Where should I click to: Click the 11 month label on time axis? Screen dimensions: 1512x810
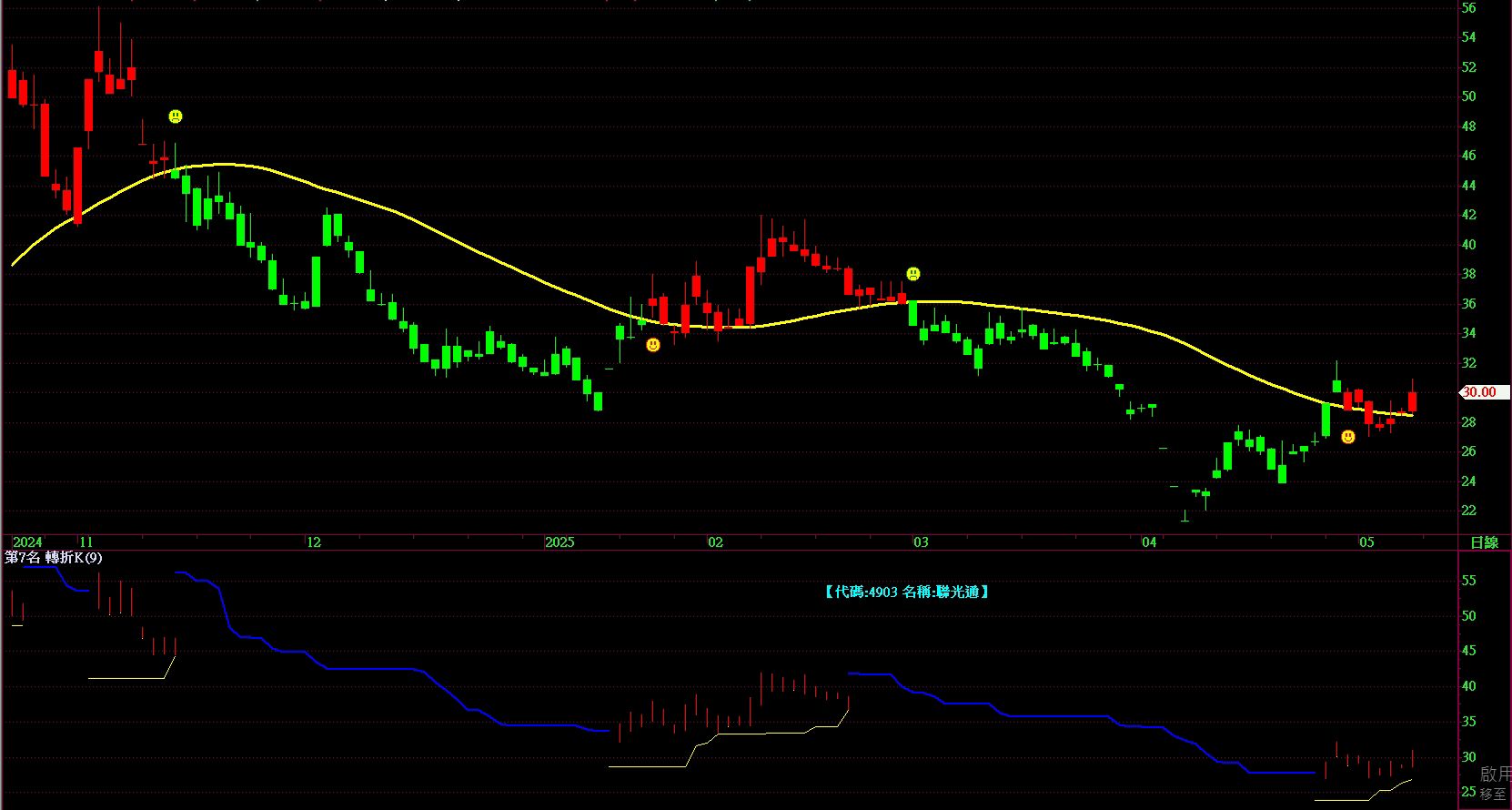[x=86, y=542]
